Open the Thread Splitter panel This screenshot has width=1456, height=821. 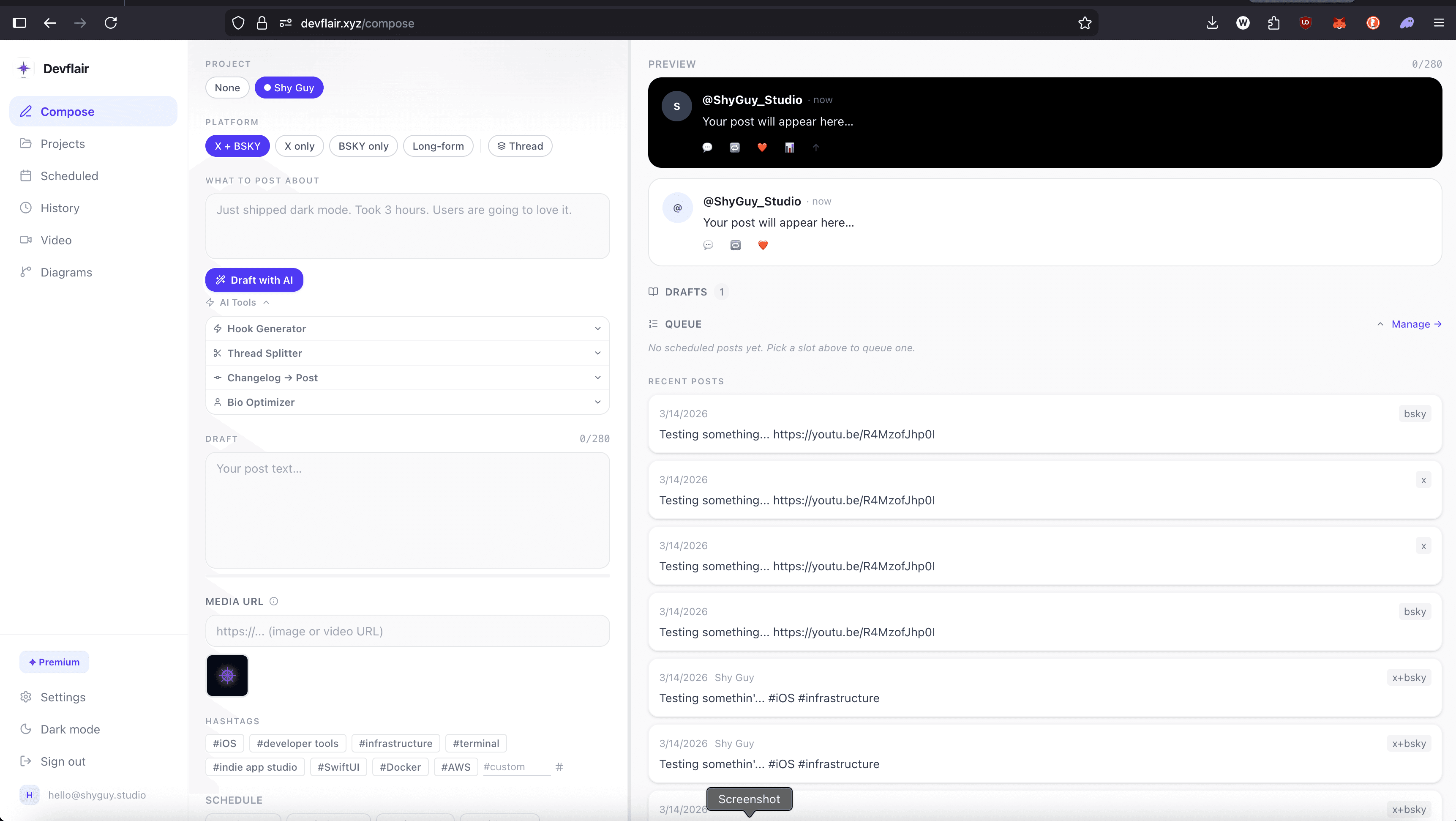pos(407,353)
